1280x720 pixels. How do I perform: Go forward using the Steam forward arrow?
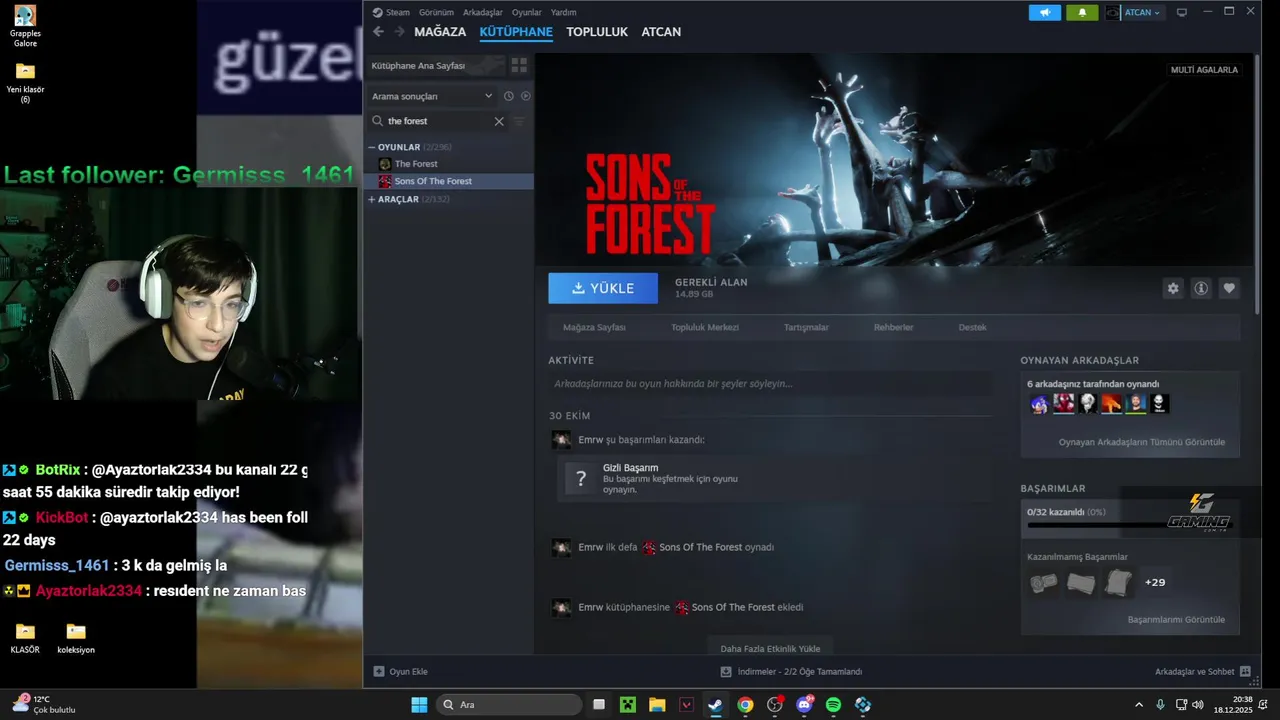(397, 32)
